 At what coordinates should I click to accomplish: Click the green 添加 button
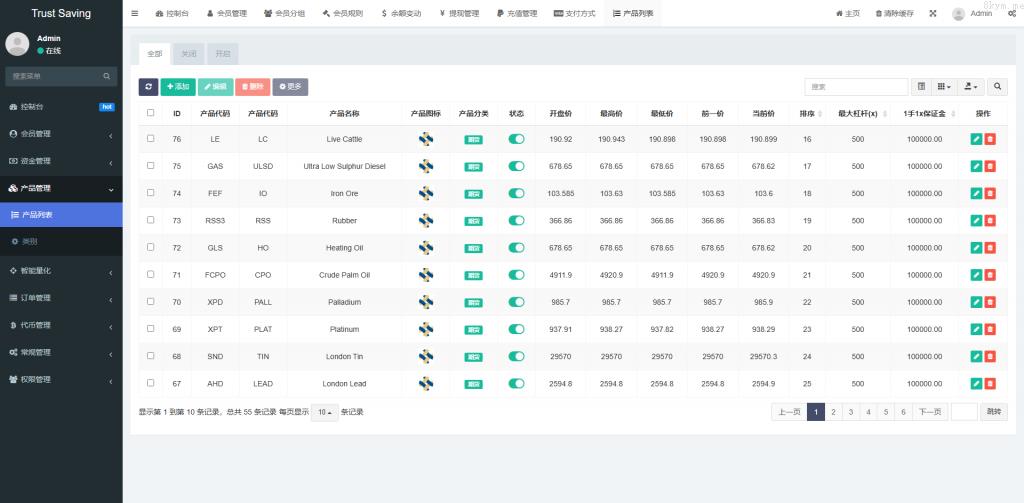(178, 87)
